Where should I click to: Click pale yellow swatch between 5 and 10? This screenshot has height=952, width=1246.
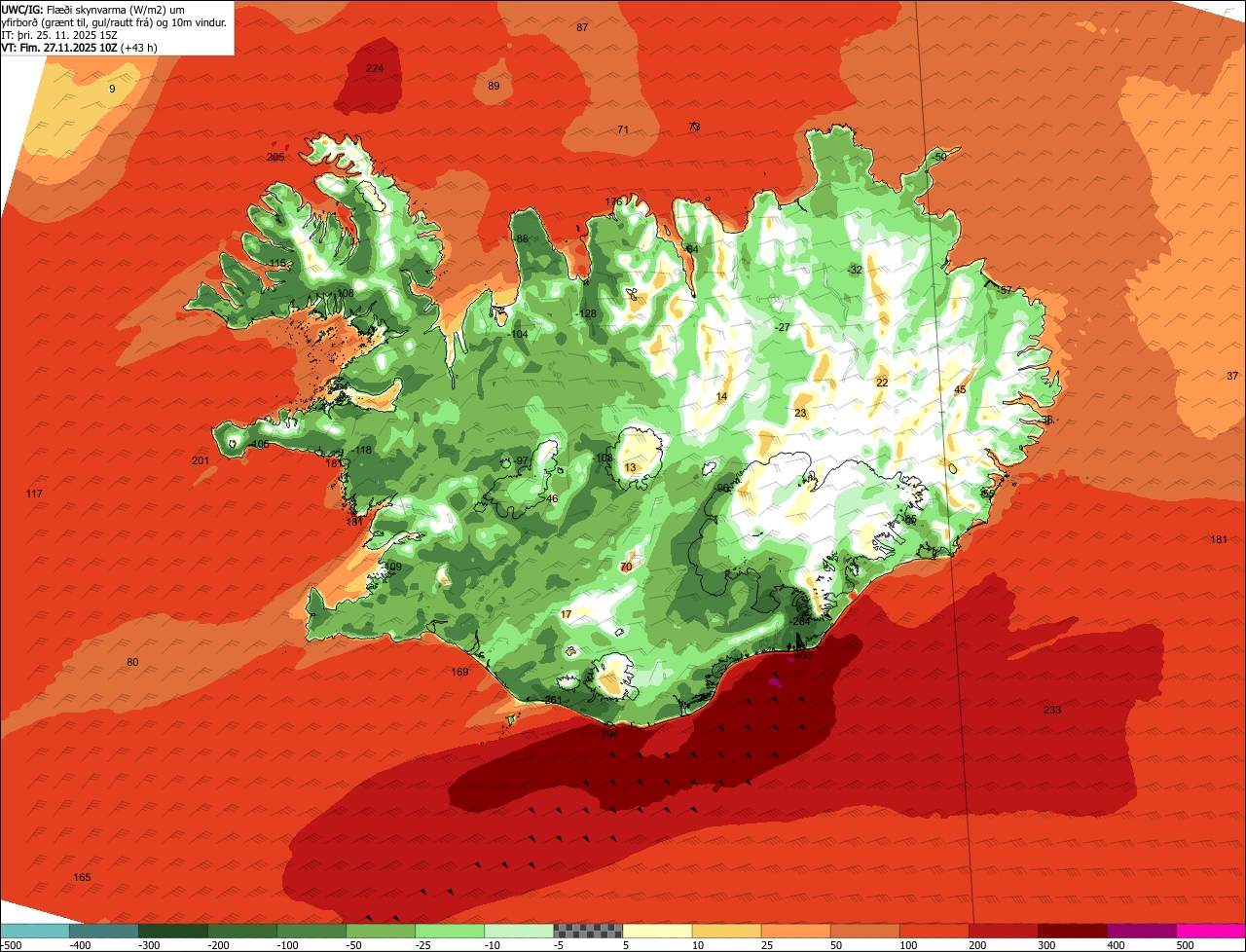coord(657,931)
